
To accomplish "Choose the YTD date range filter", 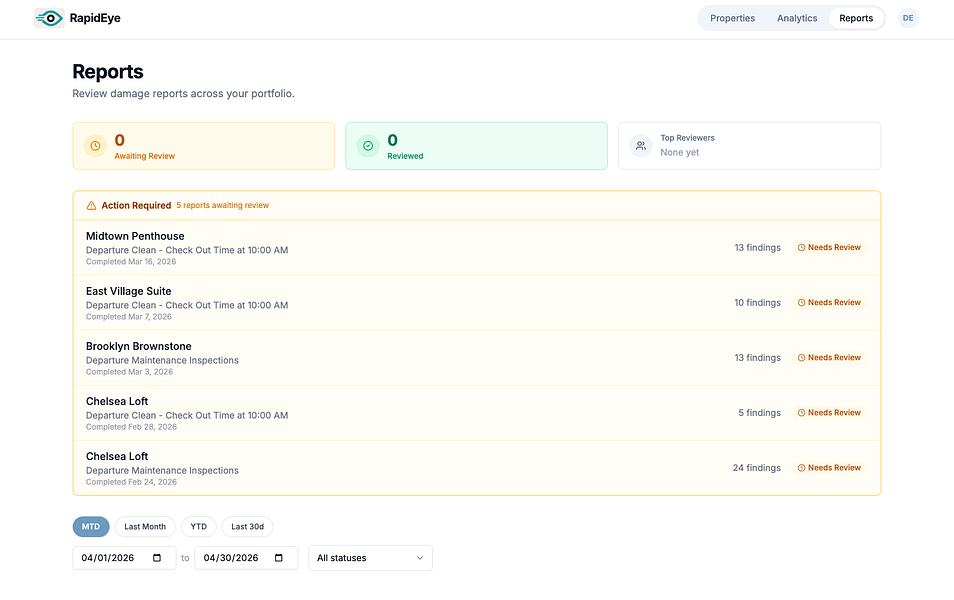I will point(198,527).
